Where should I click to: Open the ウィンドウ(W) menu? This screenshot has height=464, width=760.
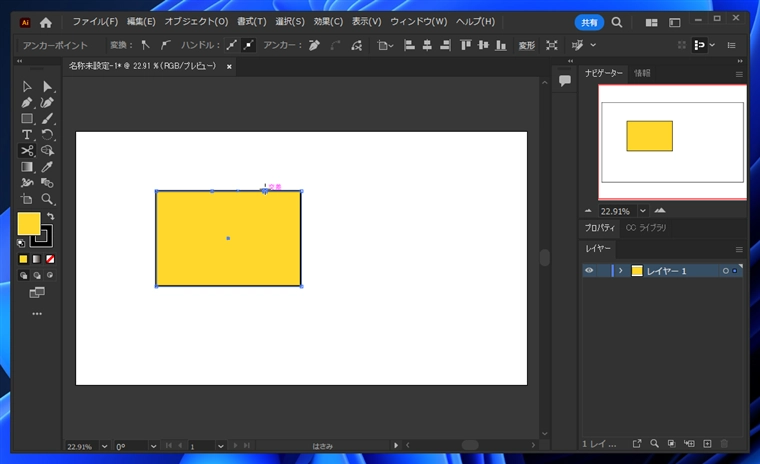[419, 22]
